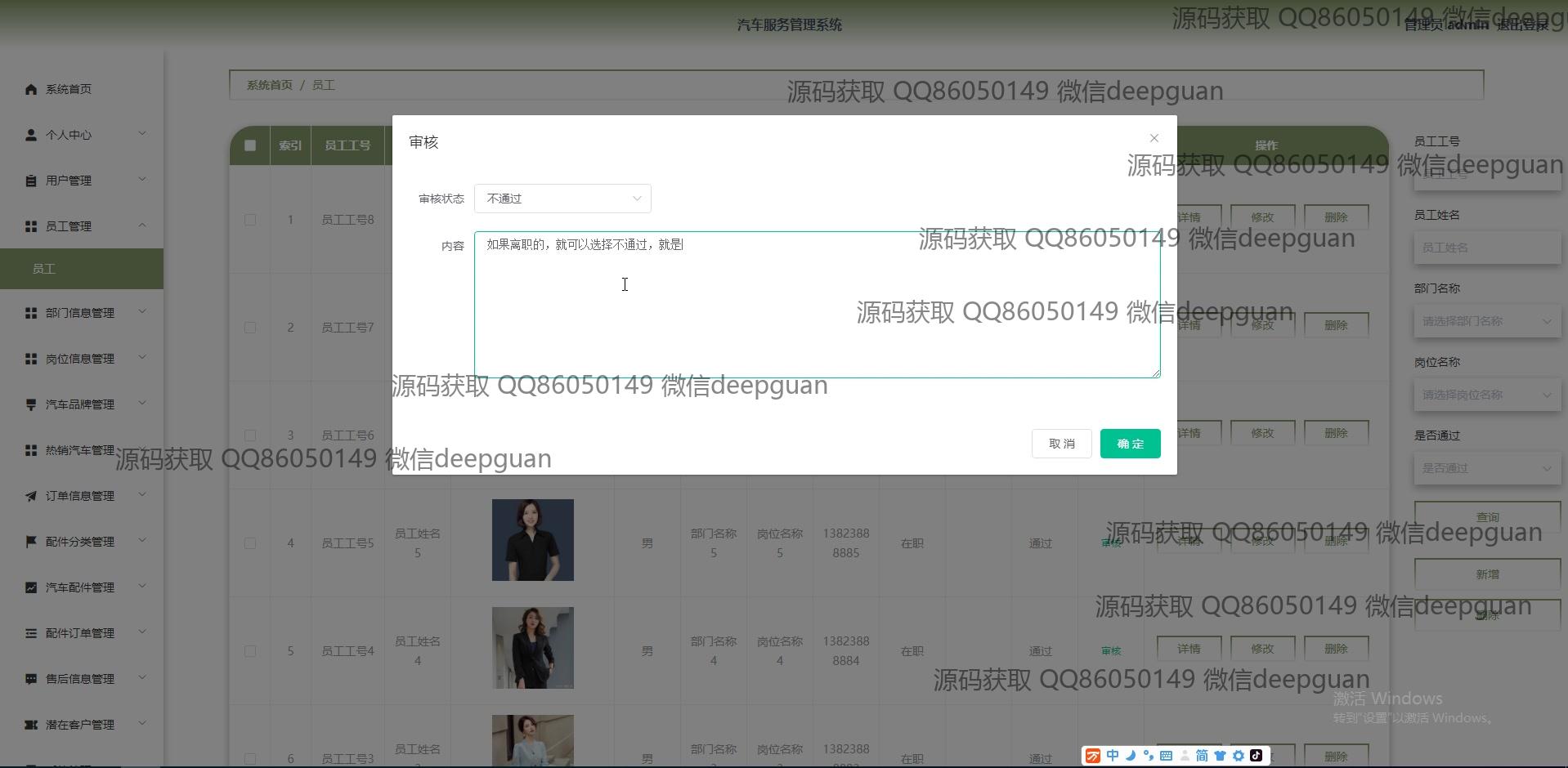The image size is (1568, 768).
Task: Focus the 员工姓名 search input field
Action: 1487,248
